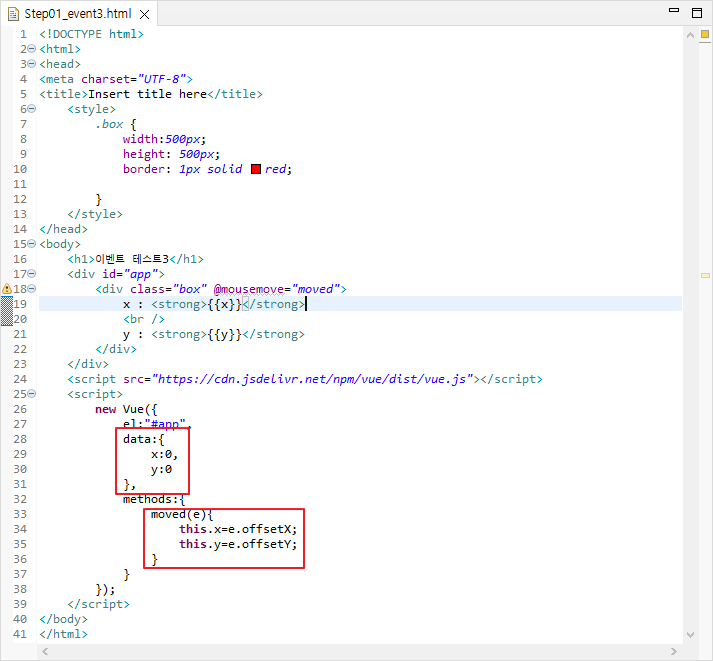Collapse the box div fold on line 18

pyautogui.click(x=31, y=289)
